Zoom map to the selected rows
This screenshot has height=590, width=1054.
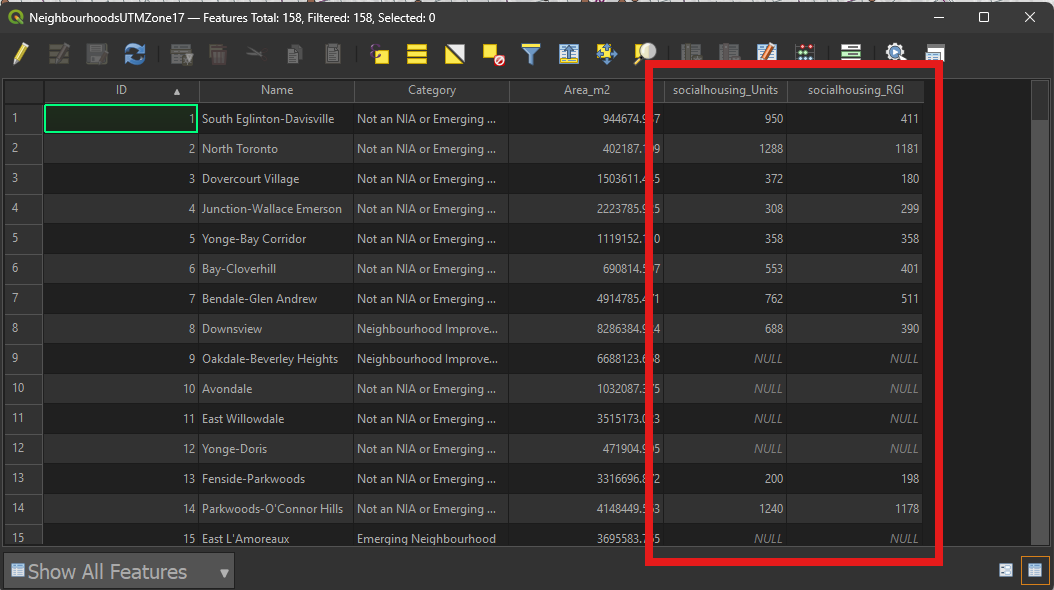tap(645, 54)
